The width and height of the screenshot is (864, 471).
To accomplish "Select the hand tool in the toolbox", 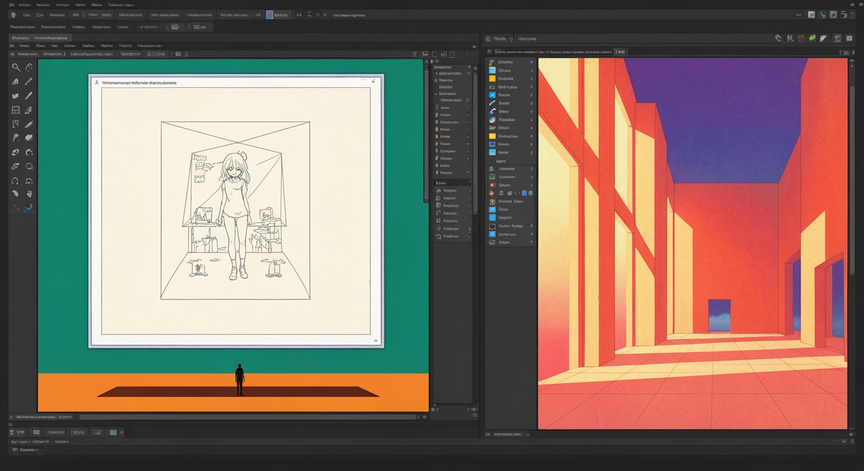I will point(29,194).
